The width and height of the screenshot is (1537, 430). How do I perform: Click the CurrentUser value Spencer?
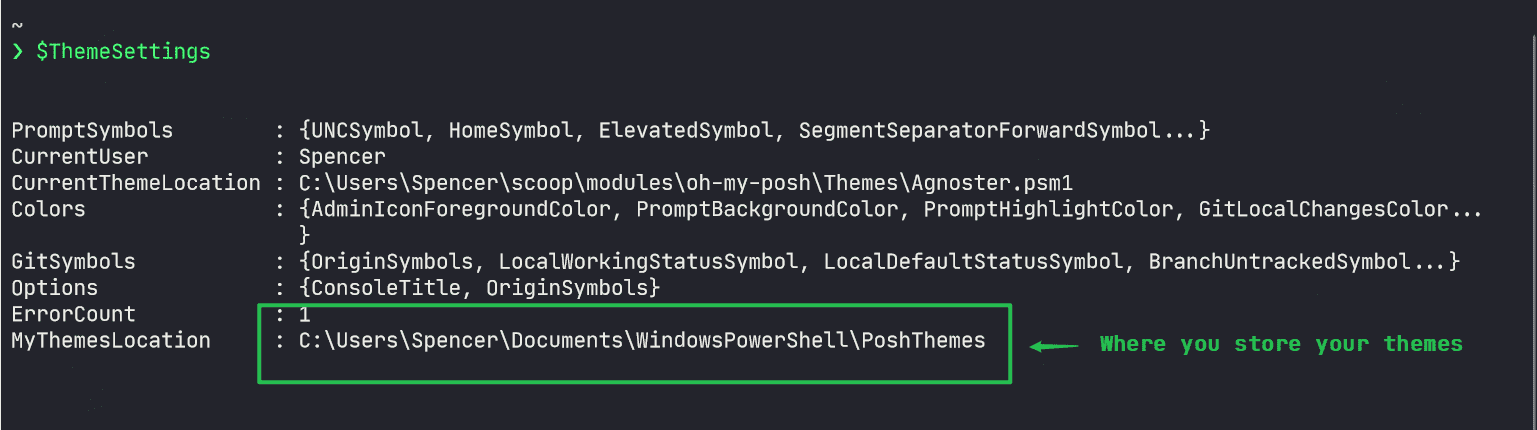click(x=342, y=157)
